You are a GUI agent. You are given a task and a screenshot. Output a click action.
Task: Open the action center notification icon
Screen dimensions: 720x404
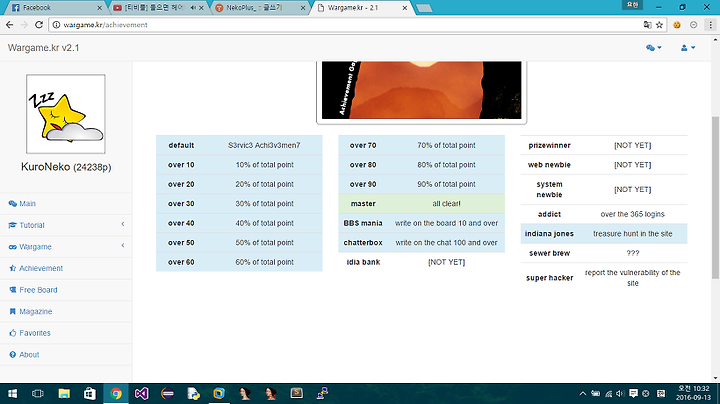633,393
